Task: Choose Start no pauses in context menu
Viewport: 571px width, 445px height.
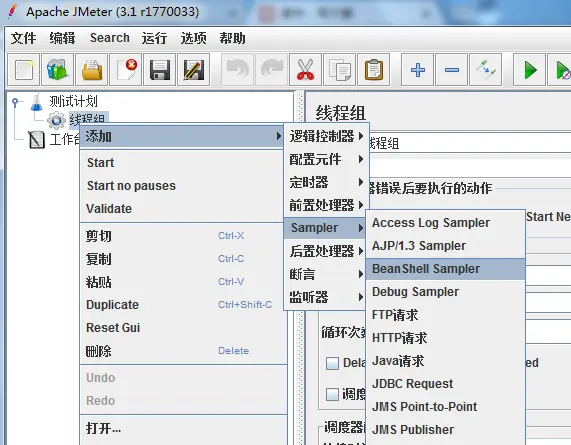Action: pyautogui.click(x=181, y=186)
